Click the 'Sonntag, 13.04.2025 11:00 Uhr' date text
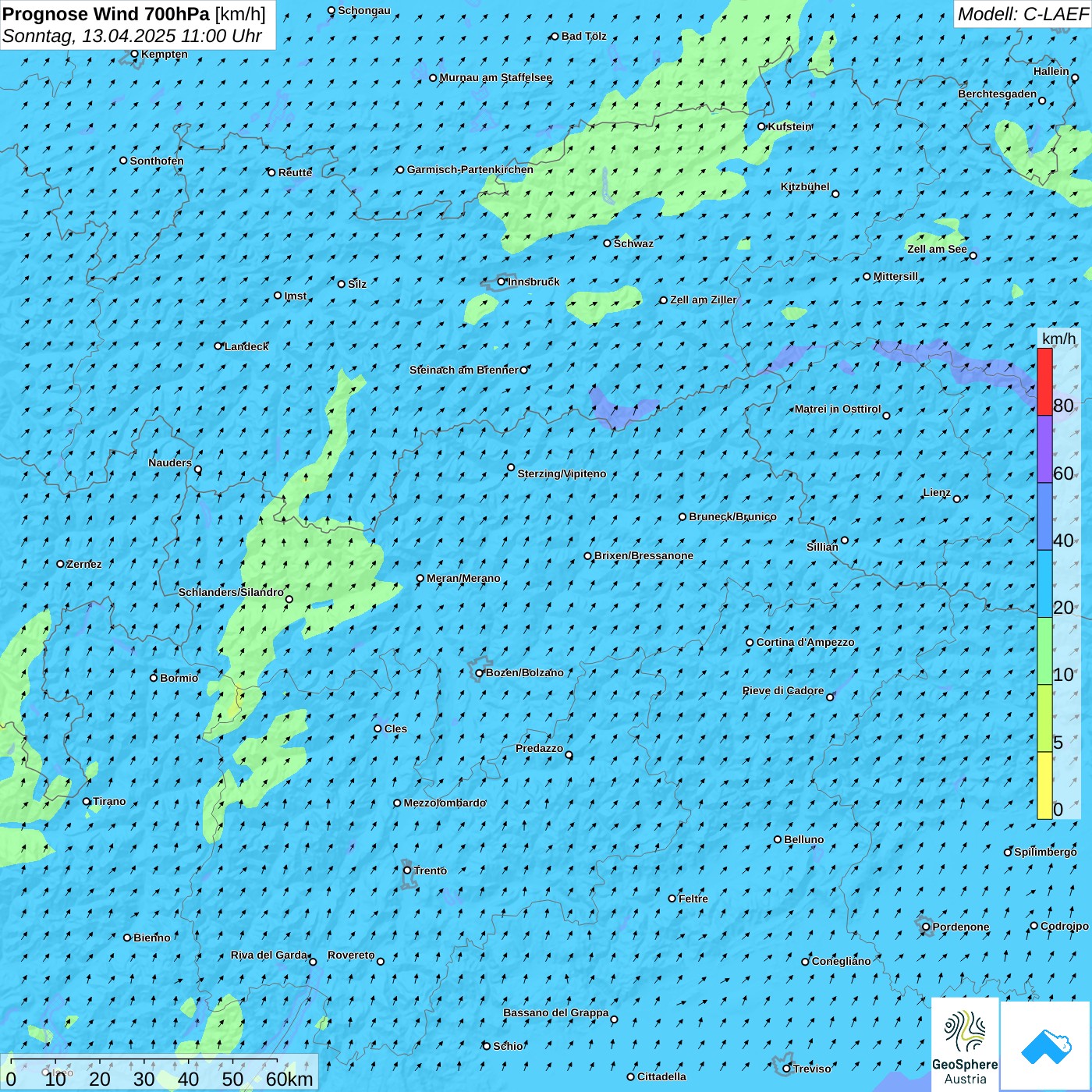Viewport: 1092px width, 1092px height. 133,36
